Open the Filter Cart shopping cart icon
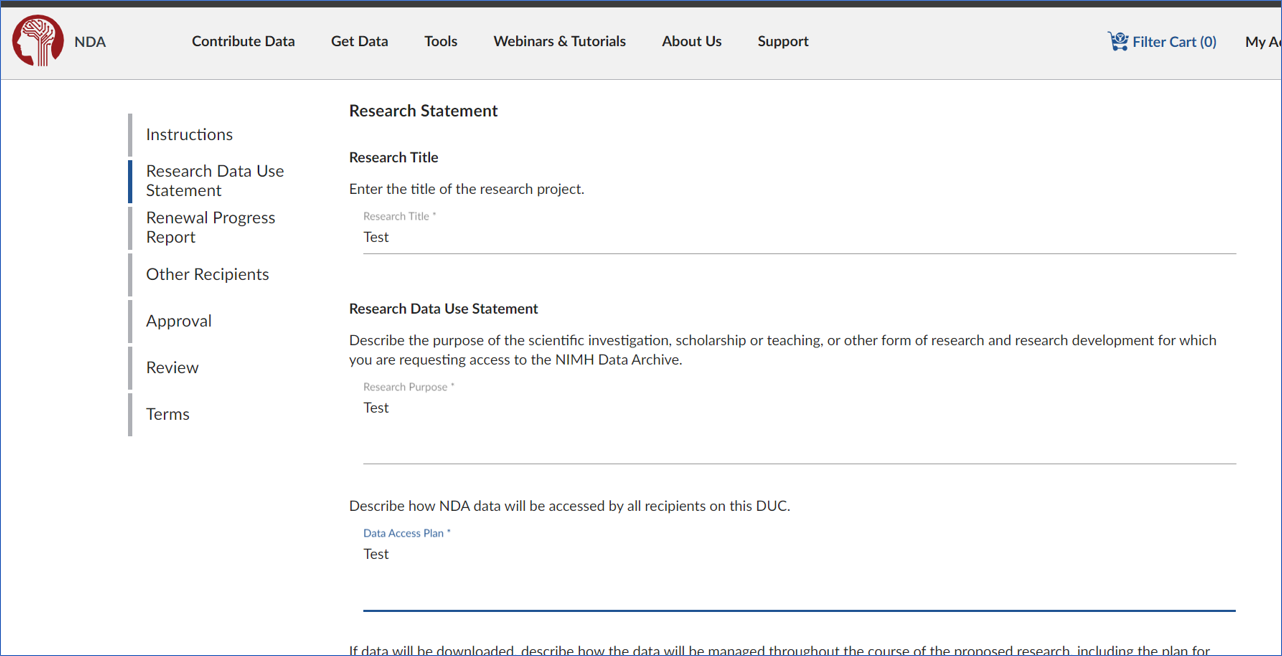This screenshot has width=1282, height=656. pyautogui.click(x=1118, y=41)
